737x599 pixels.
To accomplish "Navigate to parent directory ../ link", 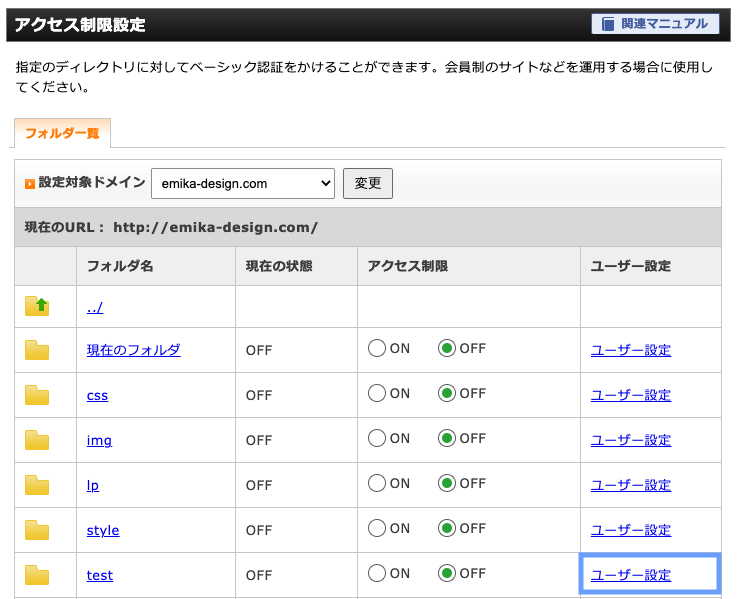I will pyautogui.click(x=95, y=307).
